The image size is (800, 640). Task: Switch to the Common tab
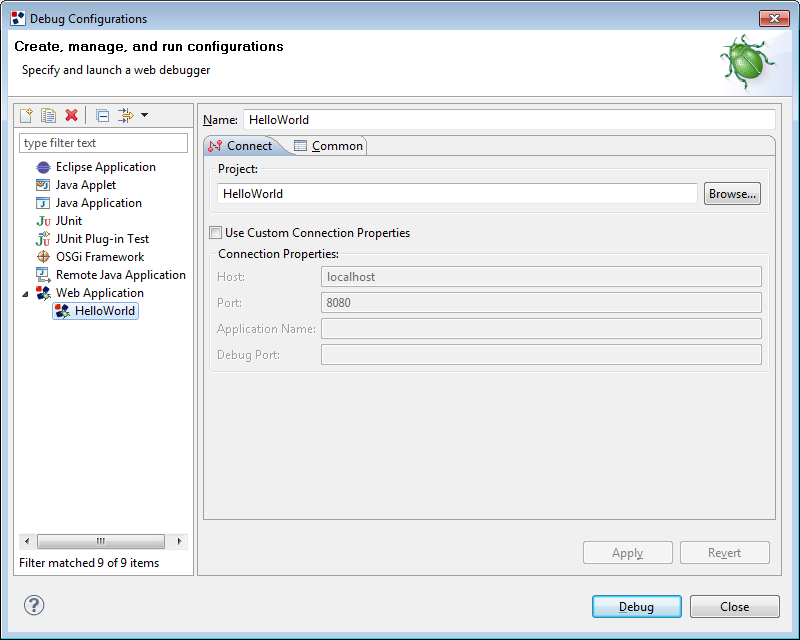tap(329, 146)
